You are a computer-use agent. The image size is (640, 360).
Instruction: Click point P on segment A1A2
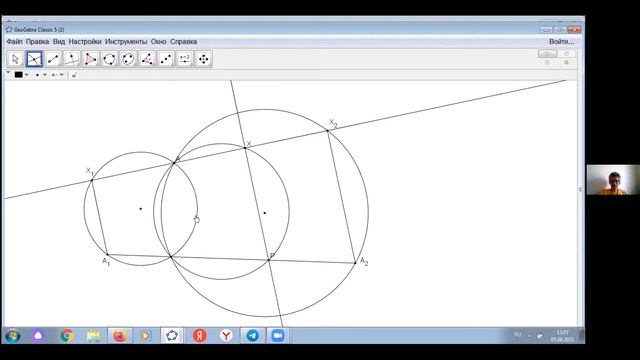click(x=269, y=260)
